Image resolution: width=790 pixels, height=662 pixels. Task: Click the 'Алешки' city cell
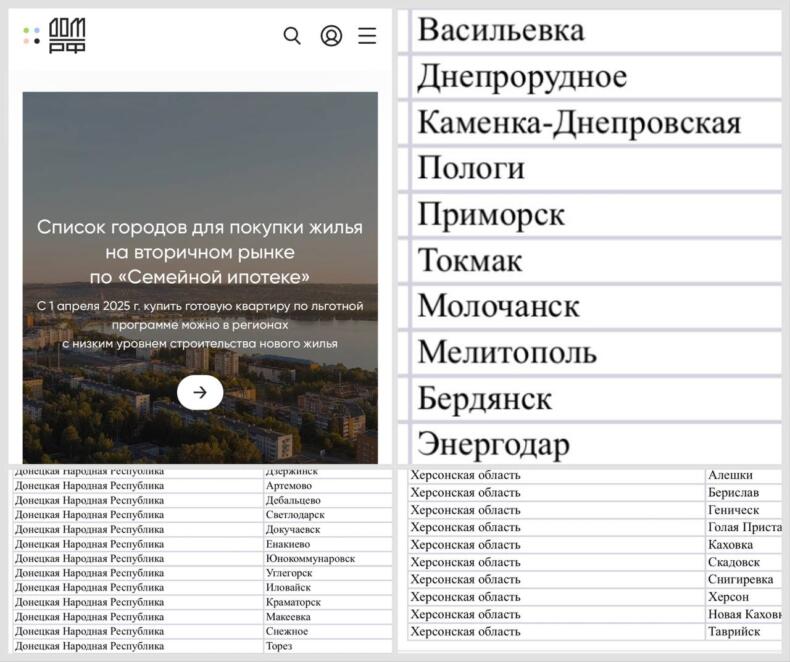pyautogui.click(x=744, y=475)
